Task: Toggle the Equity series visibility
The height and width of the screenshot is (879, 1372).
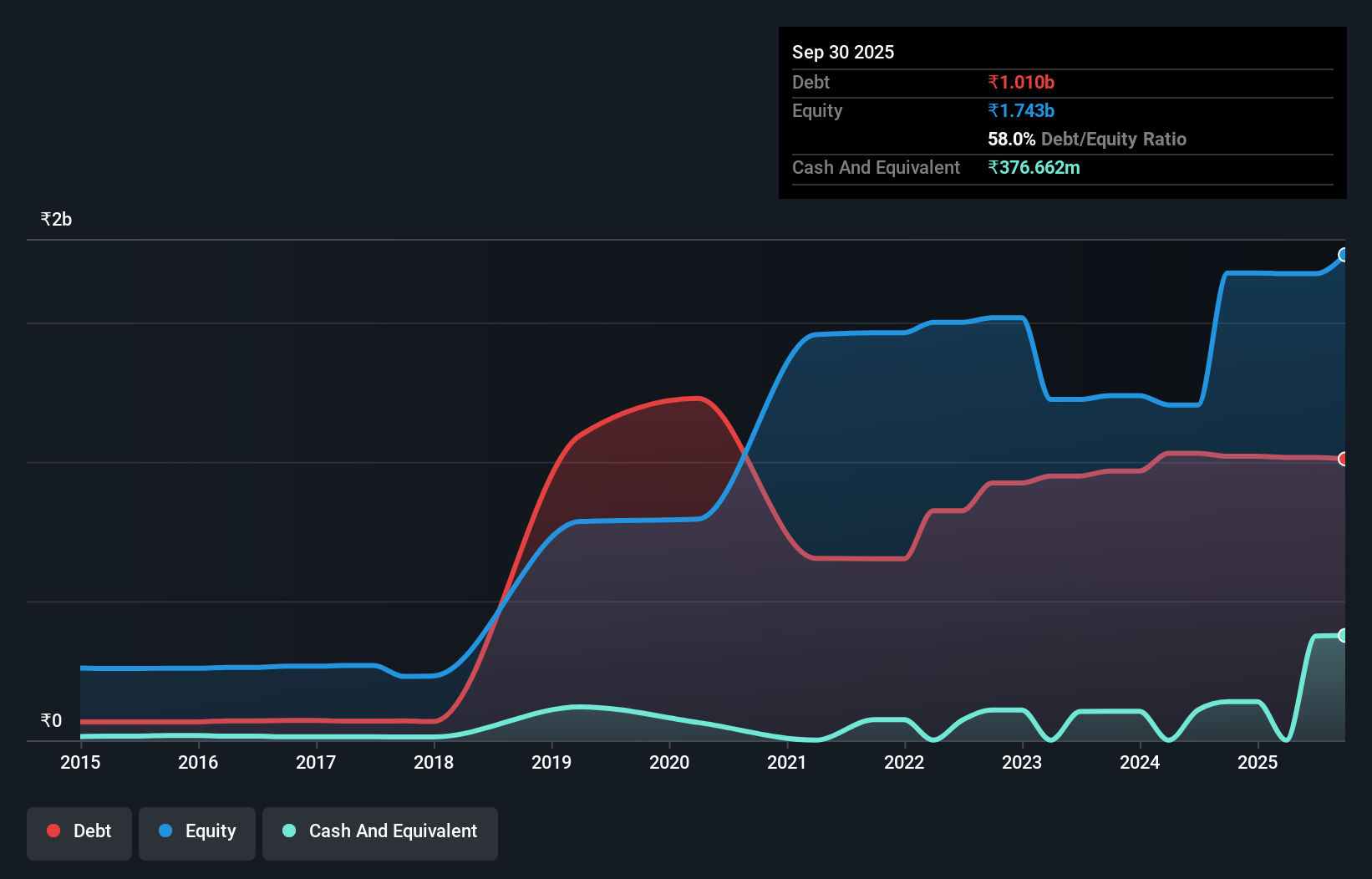Action: [x=196, y=832]
